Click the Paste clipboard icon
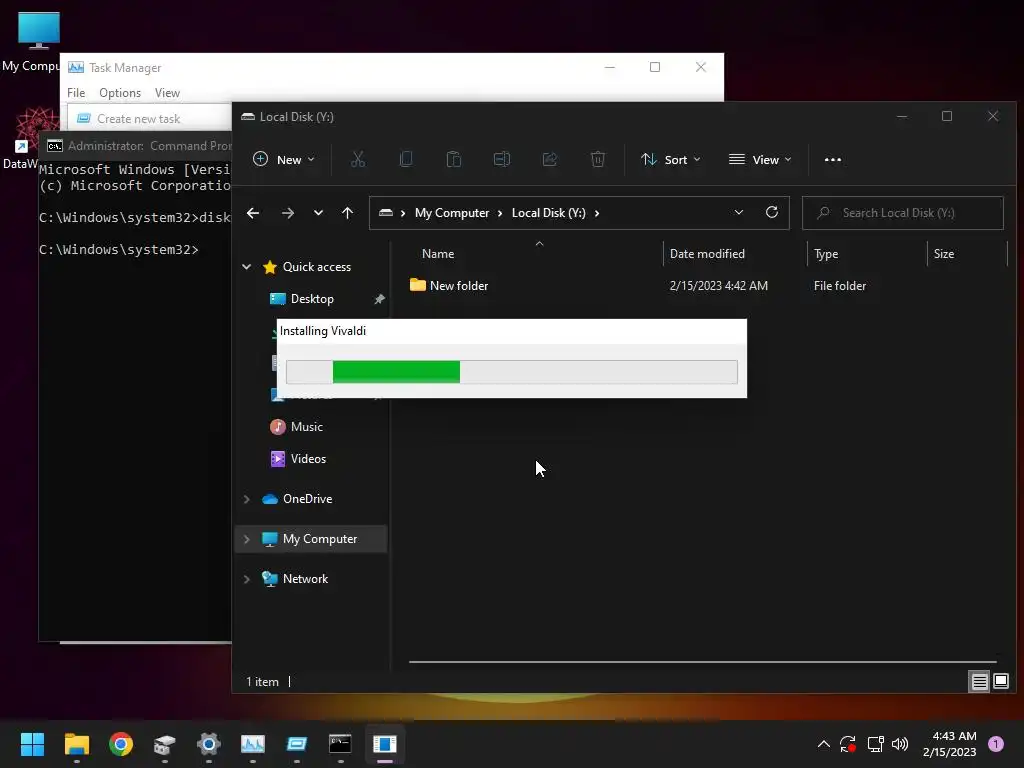Image resolution: width=1024 pixels, height=768 pixels. pos(454,159)
